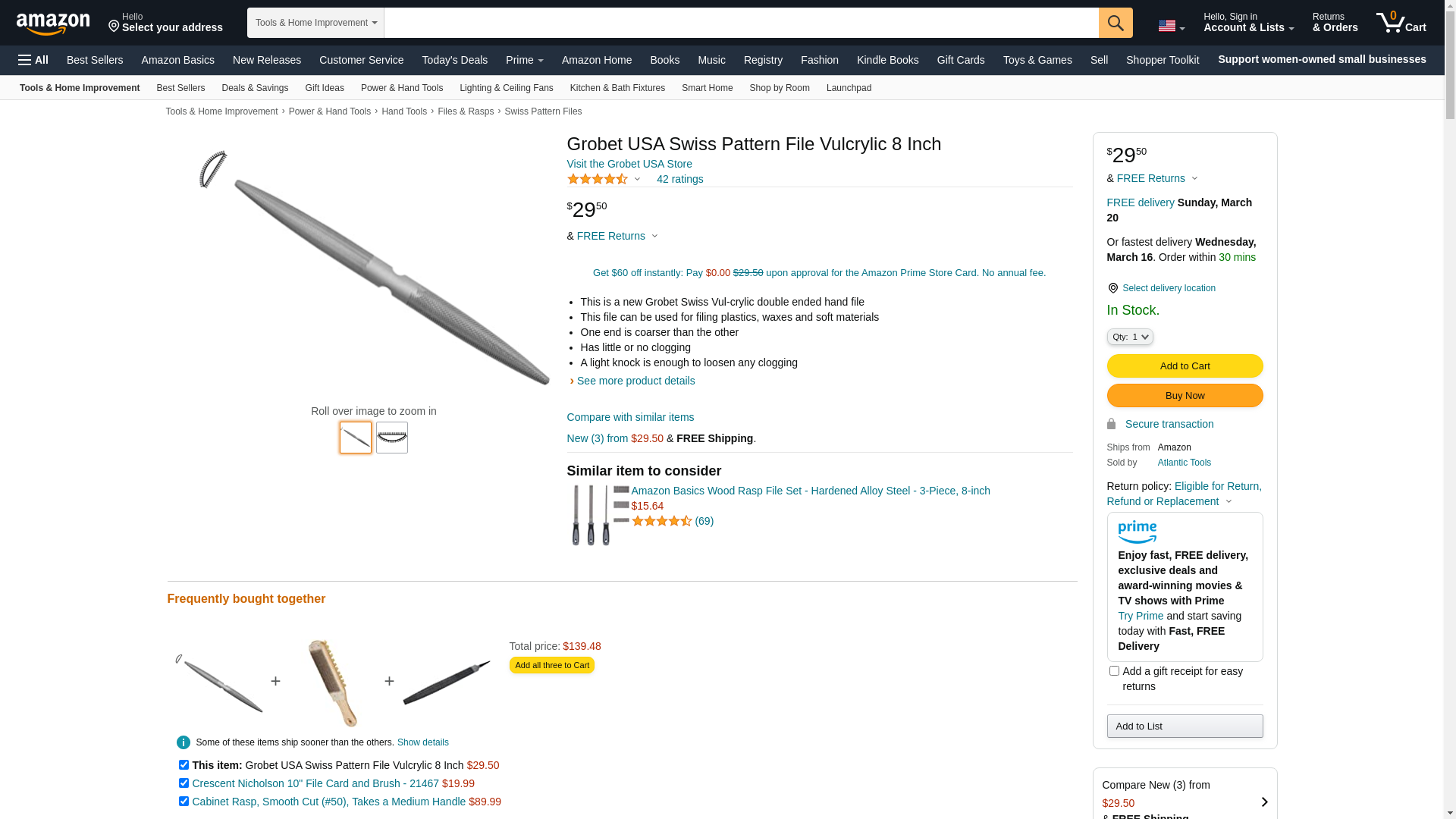Viewport: 1456px width, 819px height.
Task: Click inside the search input field
Action: click(741, 23)
